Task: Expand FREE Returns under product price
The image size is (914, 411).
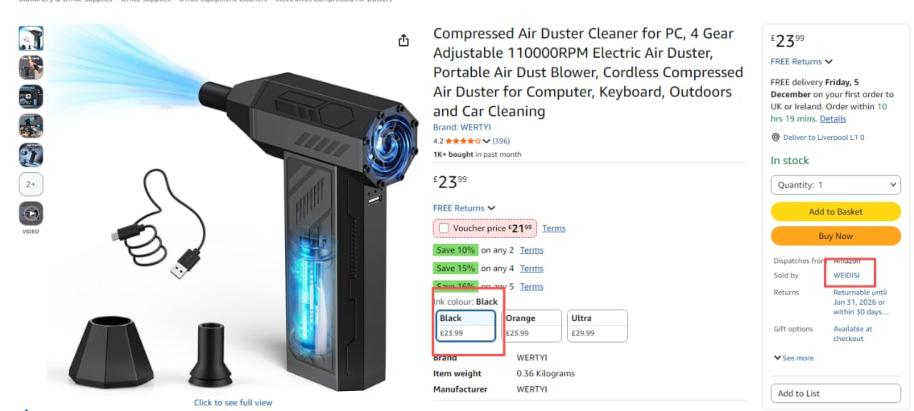Action: (x=464, y=208)
